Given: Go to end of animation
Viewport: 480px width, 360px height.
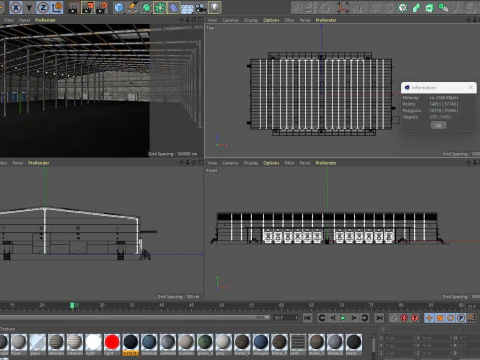Looking at the screenshot, I should tap(379, 318).
